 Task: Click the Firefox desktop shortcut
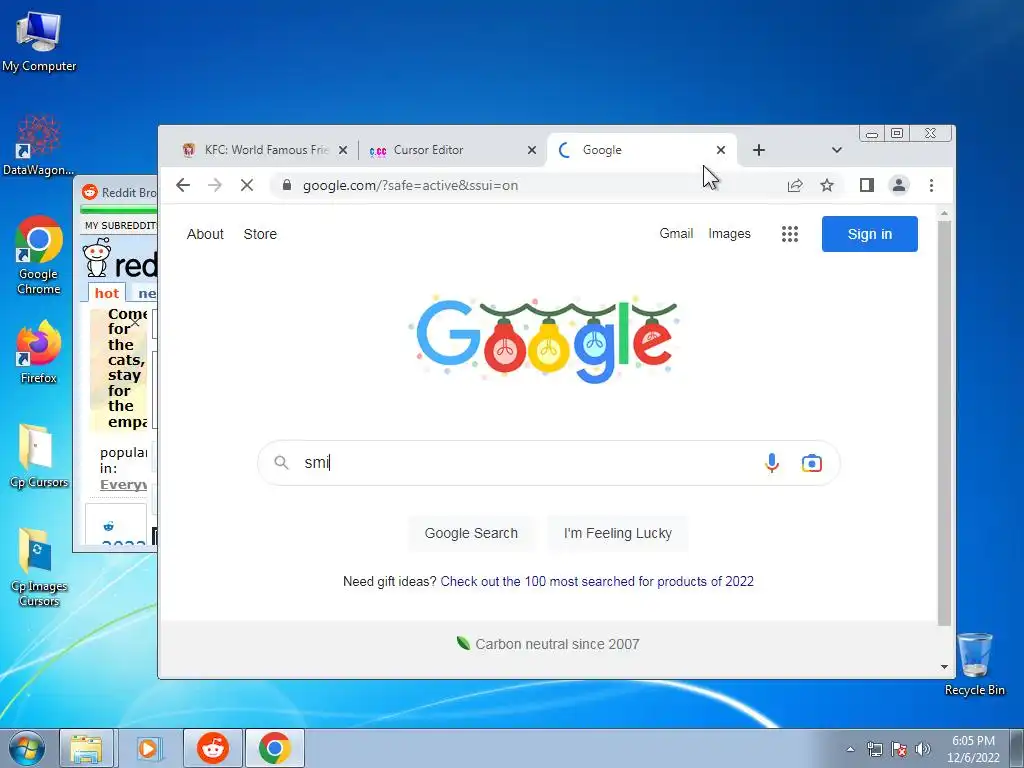[39, 351]
